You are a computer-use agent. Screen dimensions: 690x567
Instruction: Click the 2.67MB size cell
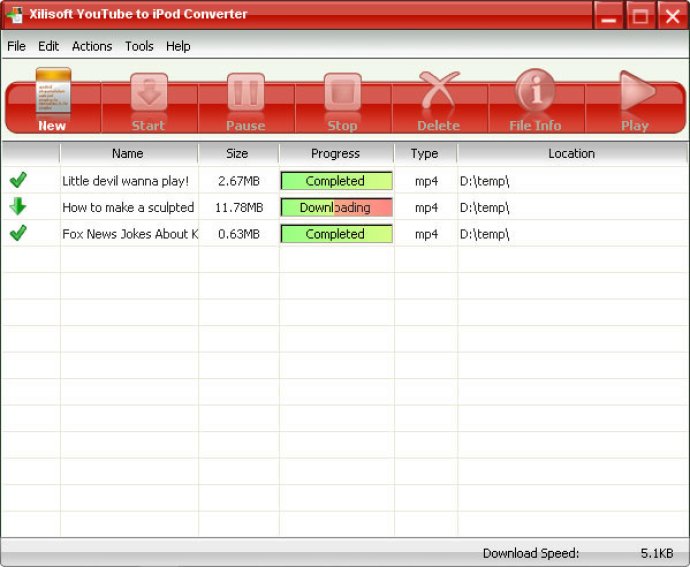[239, 181]
